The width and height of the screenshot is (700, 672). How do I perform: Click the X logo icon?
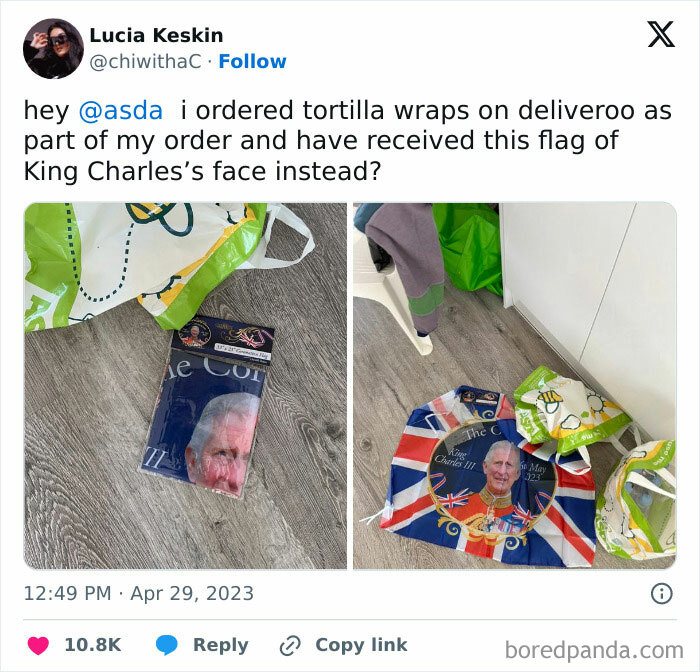click(x=661, y=34)
